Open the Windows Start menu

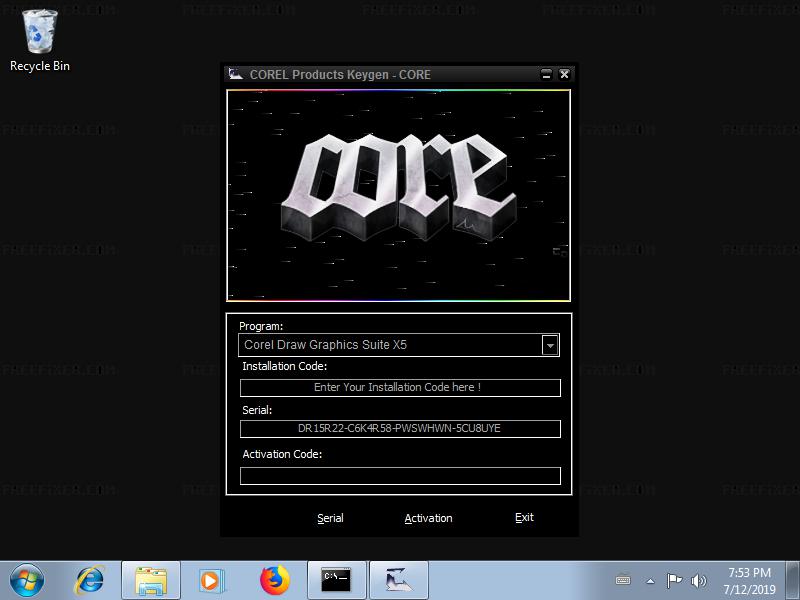[x=27, y=580]
